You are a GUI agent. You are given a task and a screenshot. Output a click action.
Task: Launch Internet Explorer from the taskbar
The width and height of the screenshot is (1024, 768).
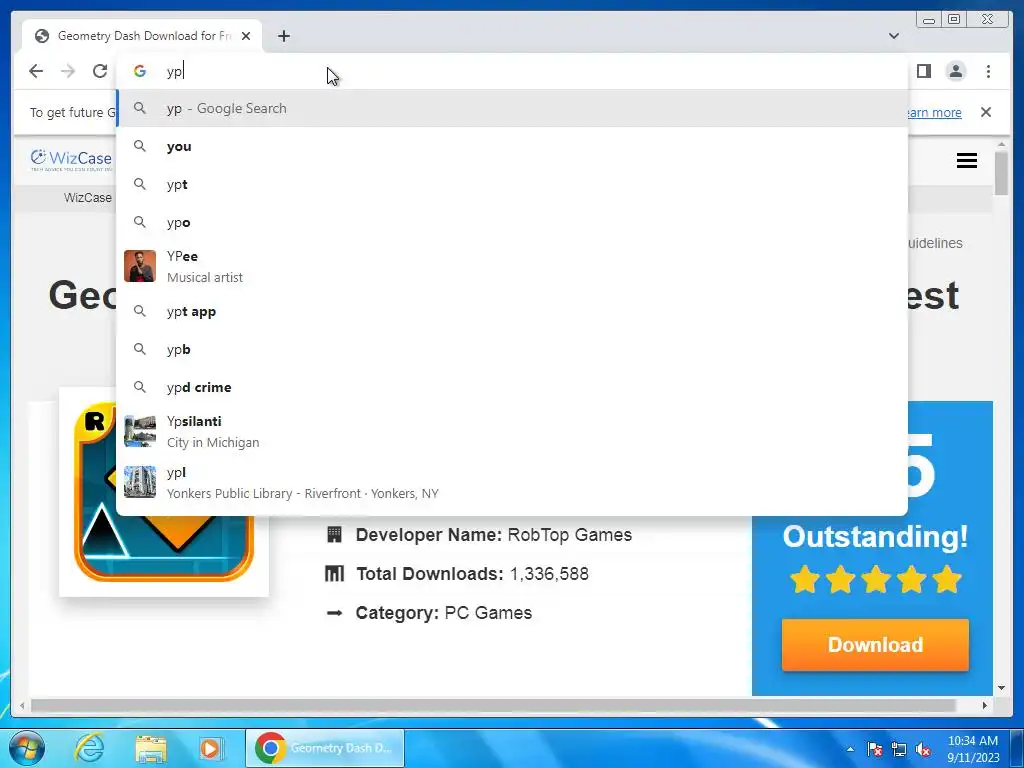89,748
